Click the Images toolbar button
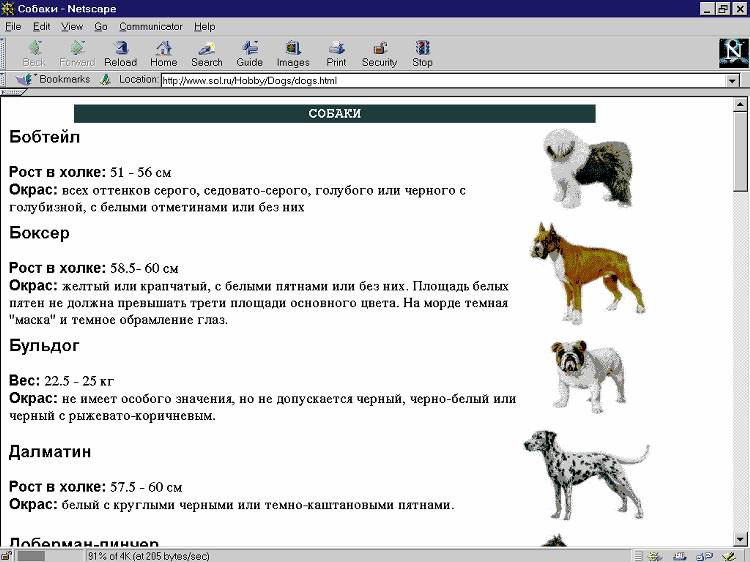 pos(293,54)
